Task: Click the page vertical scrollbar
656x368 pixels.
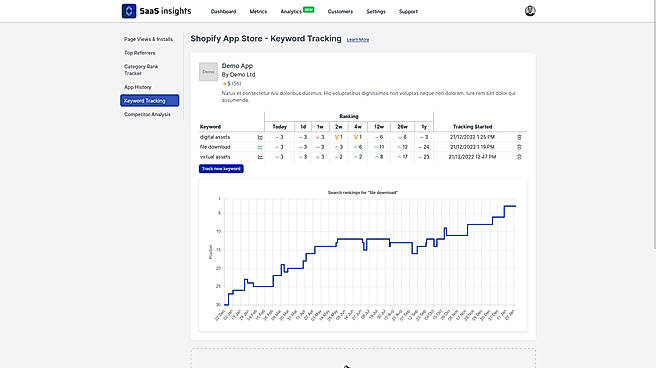Action: pyautogui.click(x=654, y=125)
